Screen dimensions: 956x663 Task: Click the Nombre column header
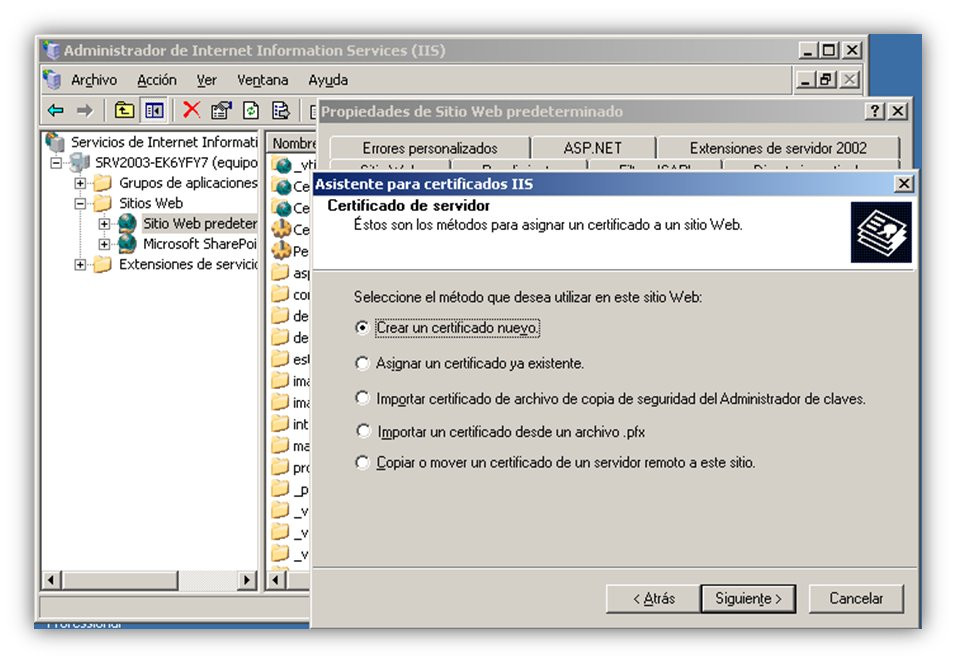pos(291,143)
